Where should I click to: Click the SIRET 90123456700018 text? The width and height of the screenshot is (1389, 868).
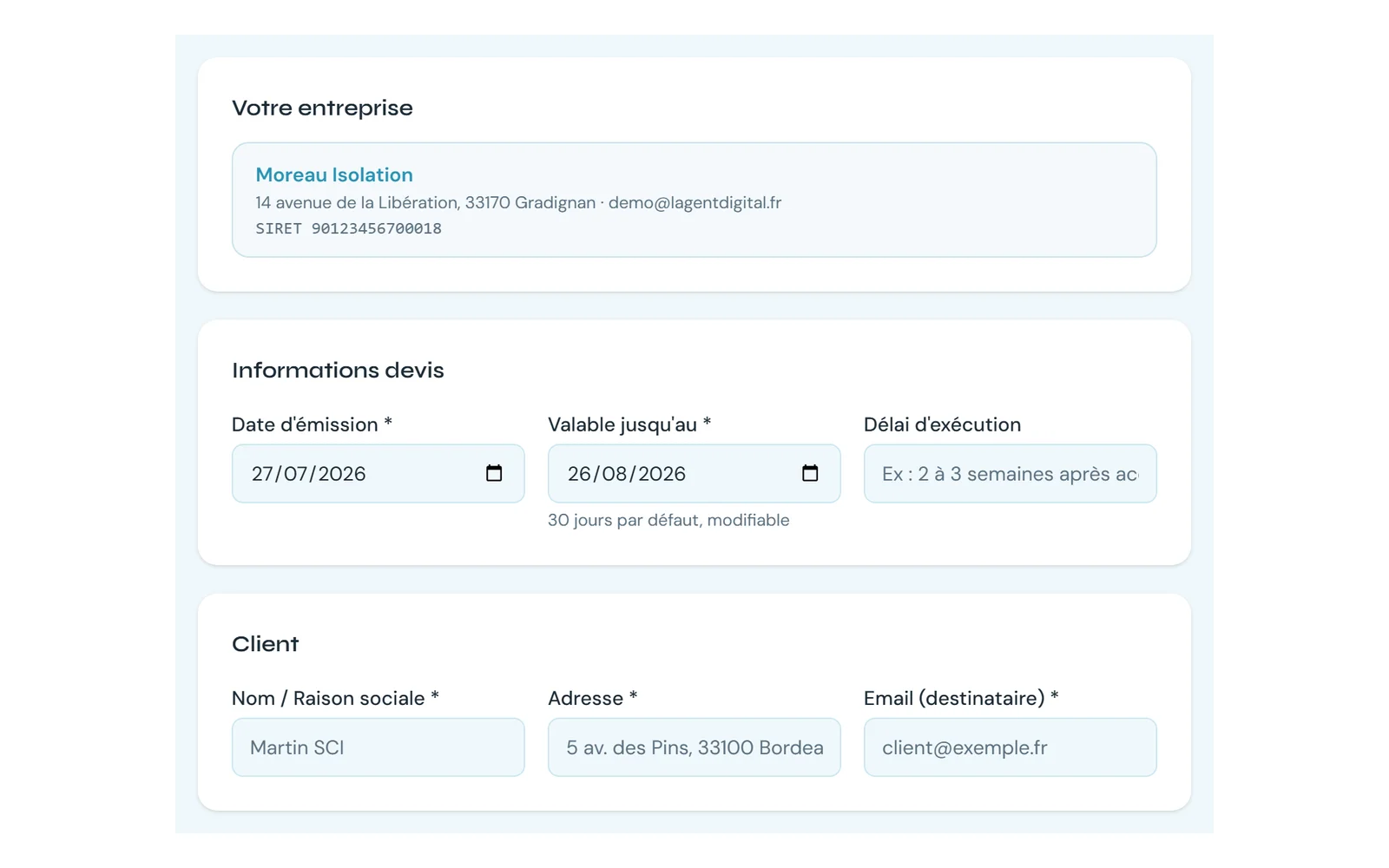[x=348, y=228]
